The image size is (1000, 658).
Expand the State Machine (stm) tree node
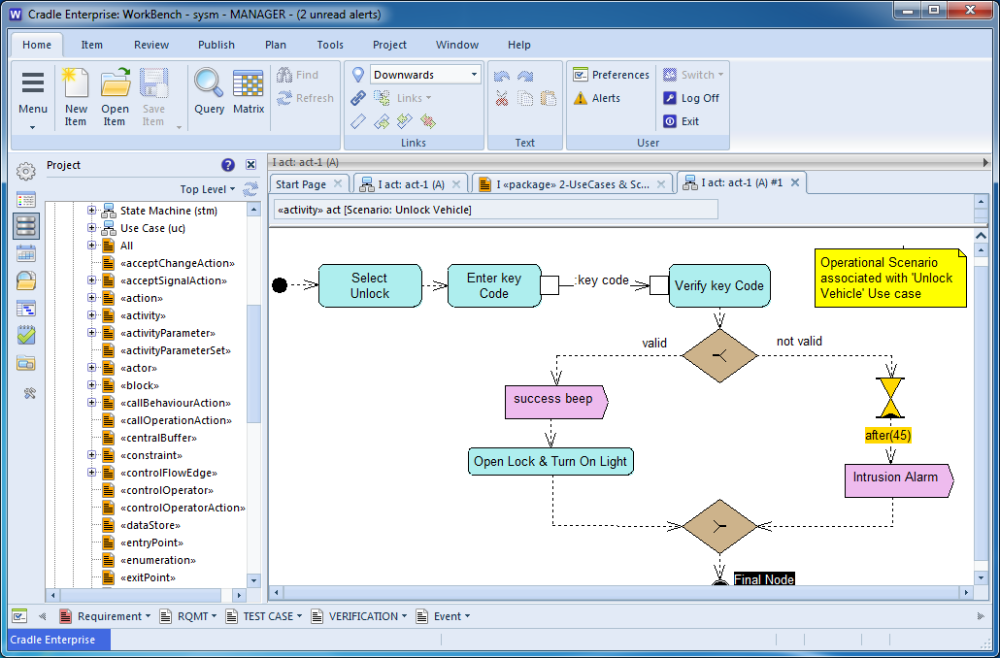[x=92, y=211]
